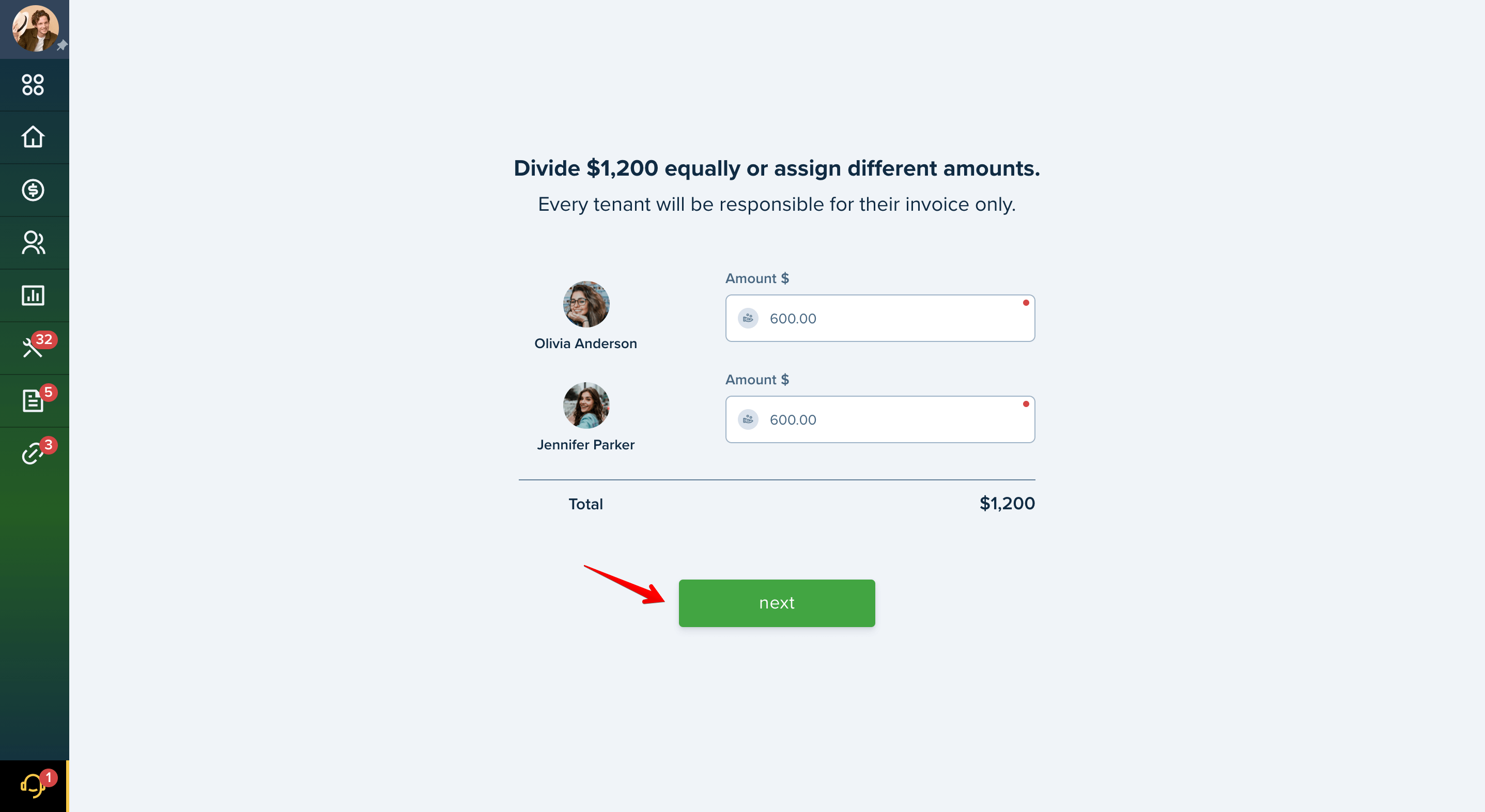1485x812 pixels.
Task: Go to the Properties home icon
Action: [33, 137]
